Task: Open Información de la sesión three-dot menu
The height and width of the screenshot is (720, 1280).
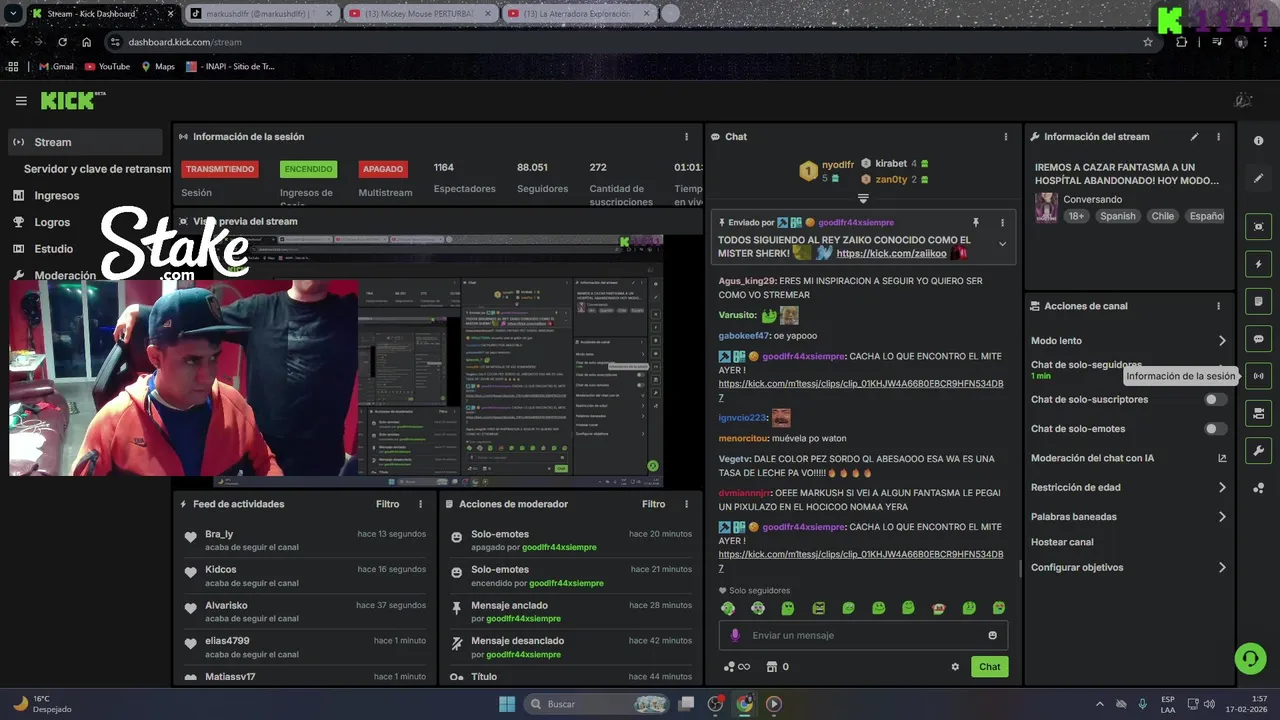Action: [x=686, y=137]
